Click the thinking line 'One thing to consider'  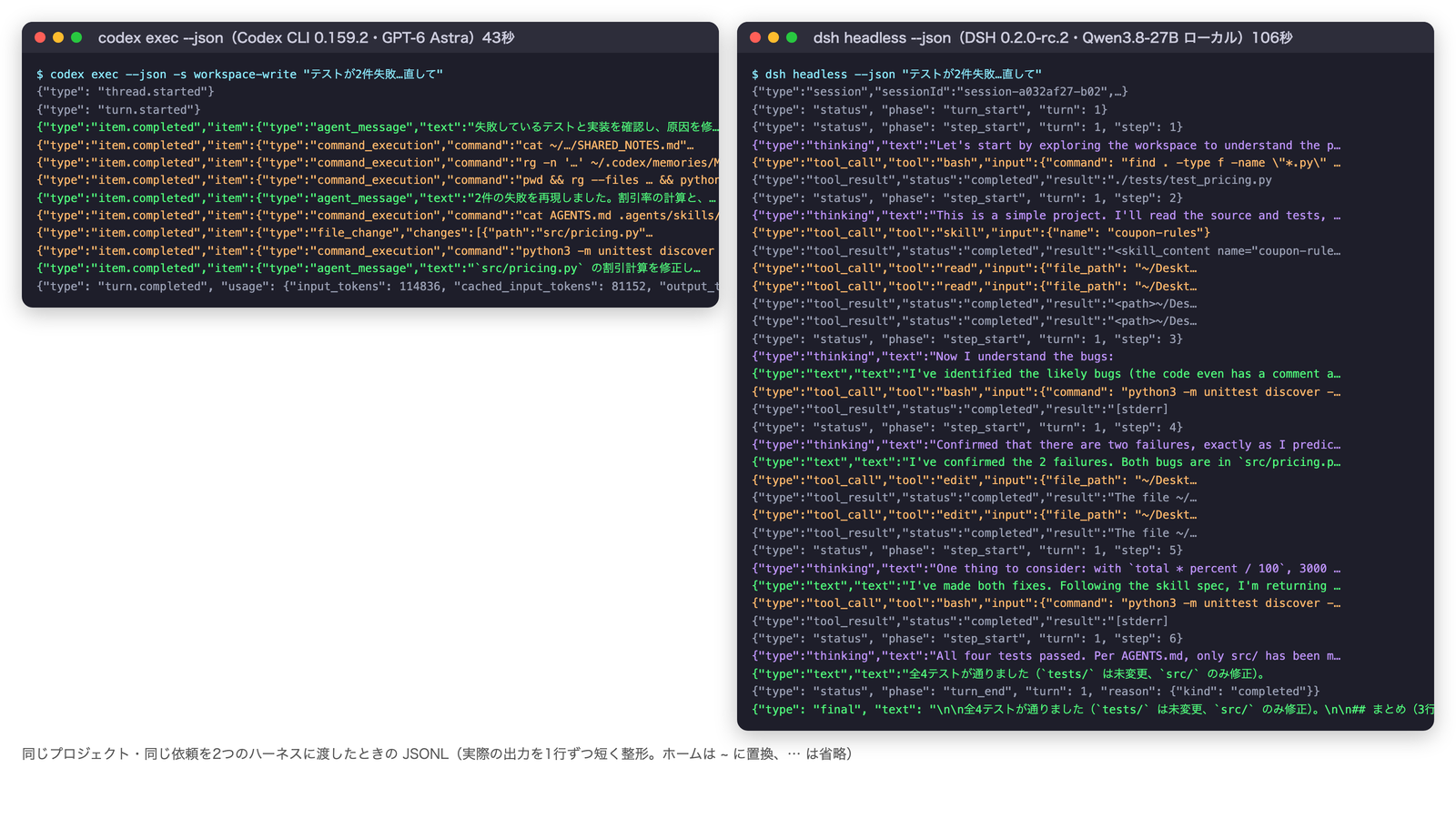(1046, 568)
